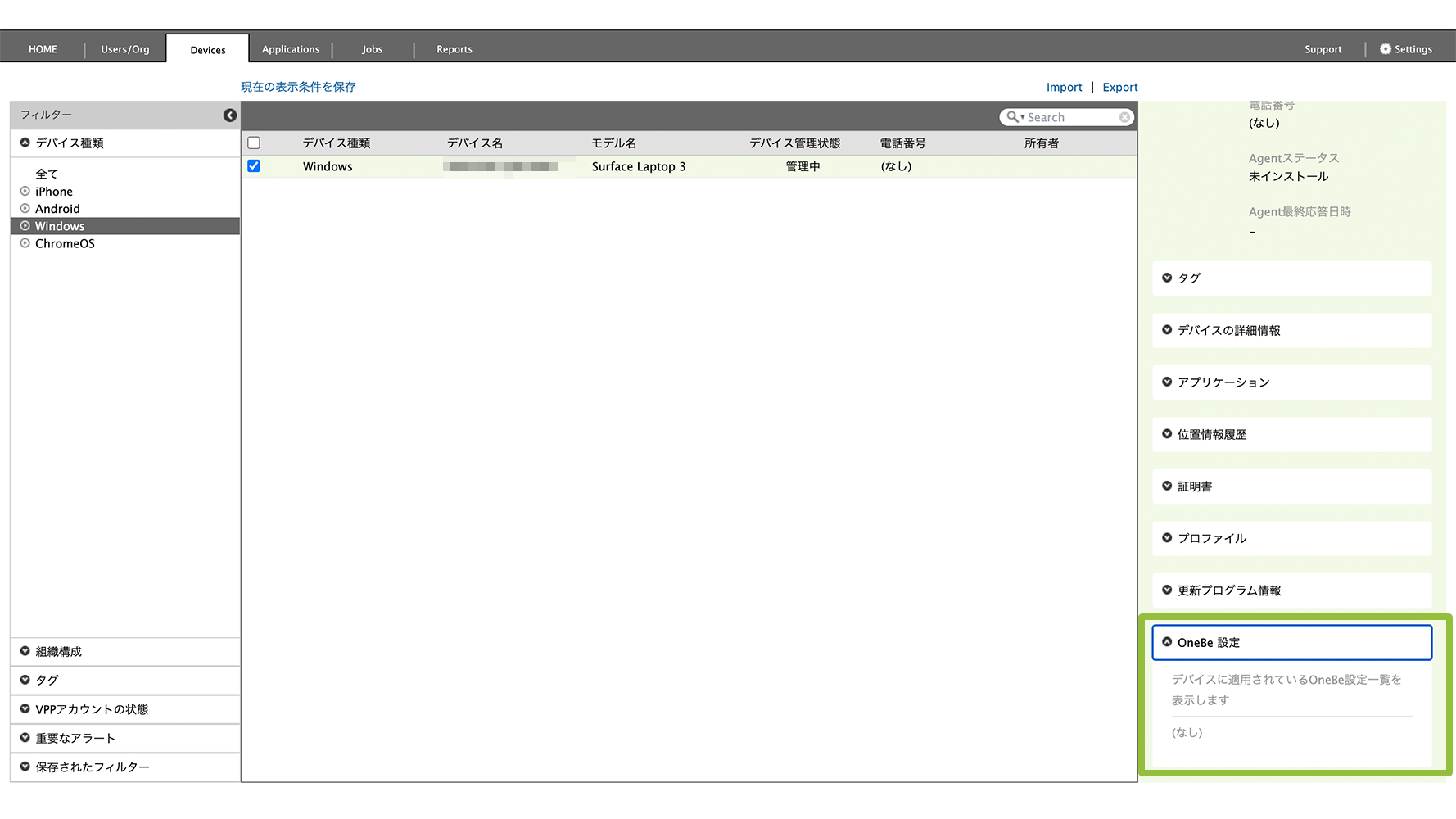
Task: Clear the search field with the x icon
Action: [1125, 118]
